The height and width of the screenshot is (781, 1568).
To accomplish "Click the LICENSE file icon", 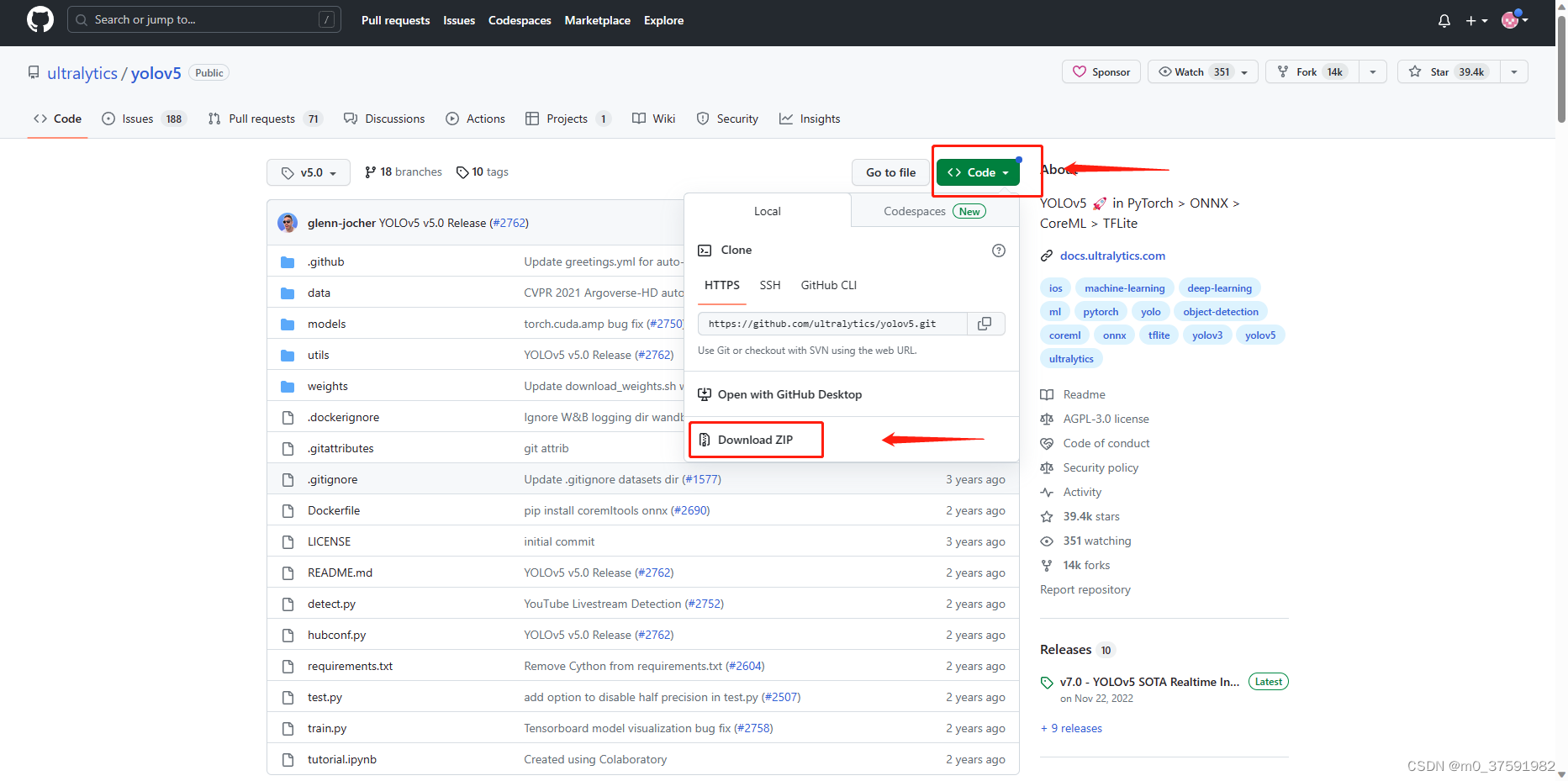I will pyautogui.click(x=288, y=542).
